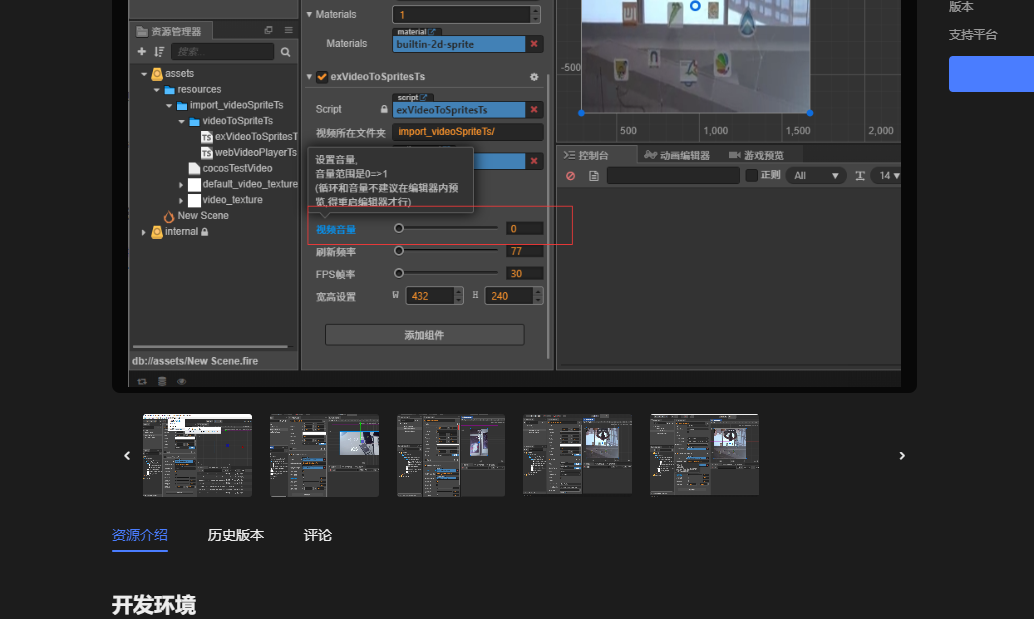
Task: Click the 刷新频率 value field 77
Action: coord(525,251)
